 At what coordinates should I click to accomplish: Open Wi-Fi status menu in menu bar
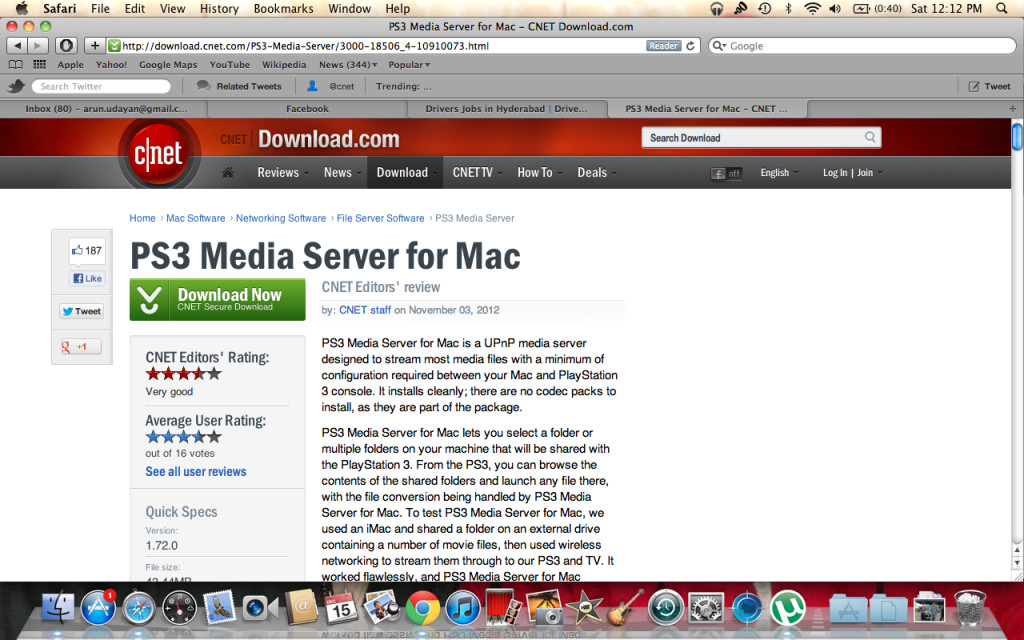(x=812, y=8)
